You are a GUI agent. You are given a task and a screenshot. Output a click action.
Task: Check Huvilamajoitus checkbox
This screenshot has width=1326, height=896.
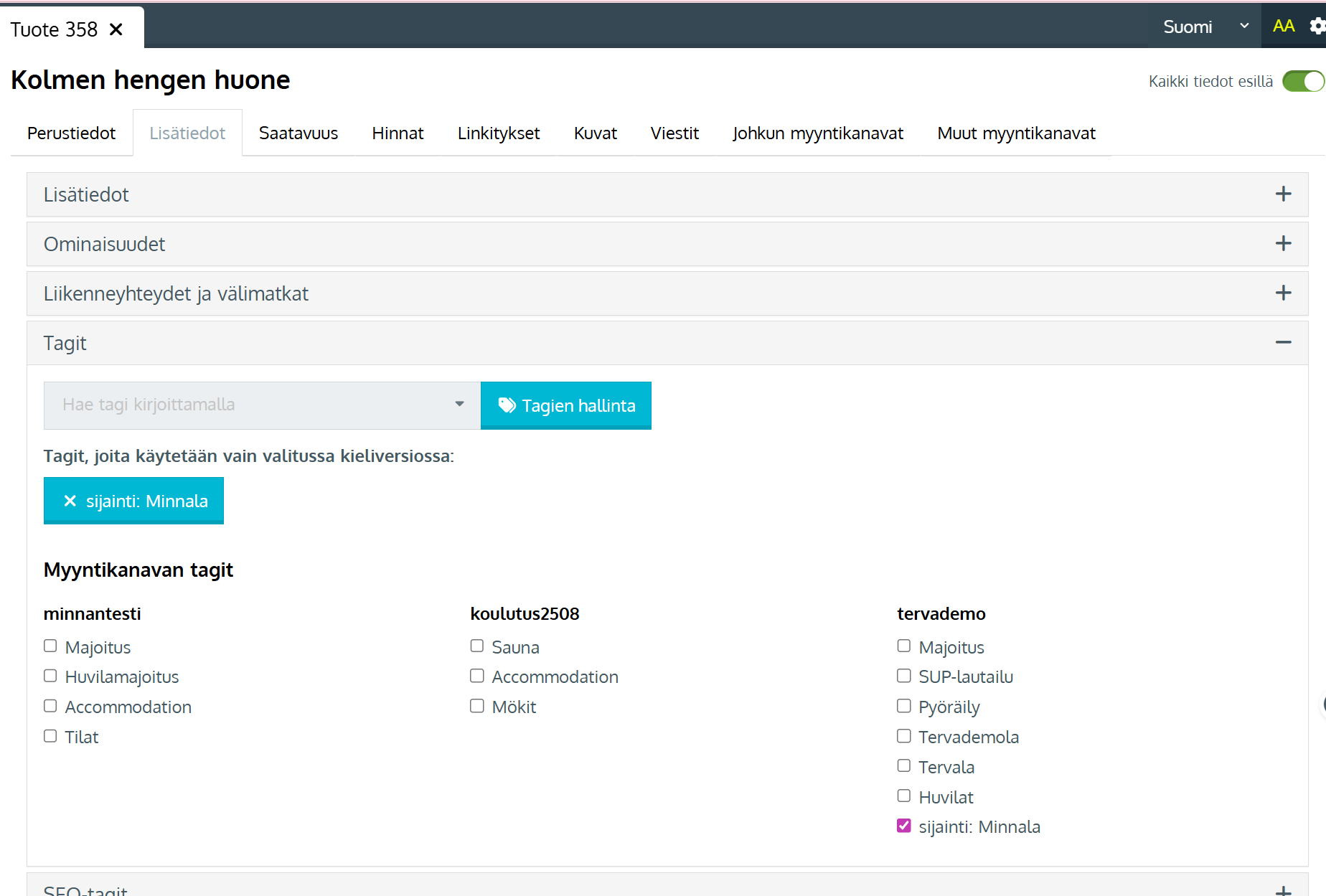tap(50, 676)
